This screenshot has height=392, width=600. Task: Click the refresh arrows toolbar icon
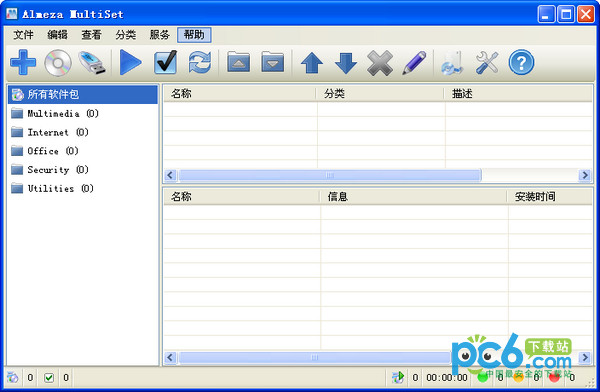click(x=199, y=62)
